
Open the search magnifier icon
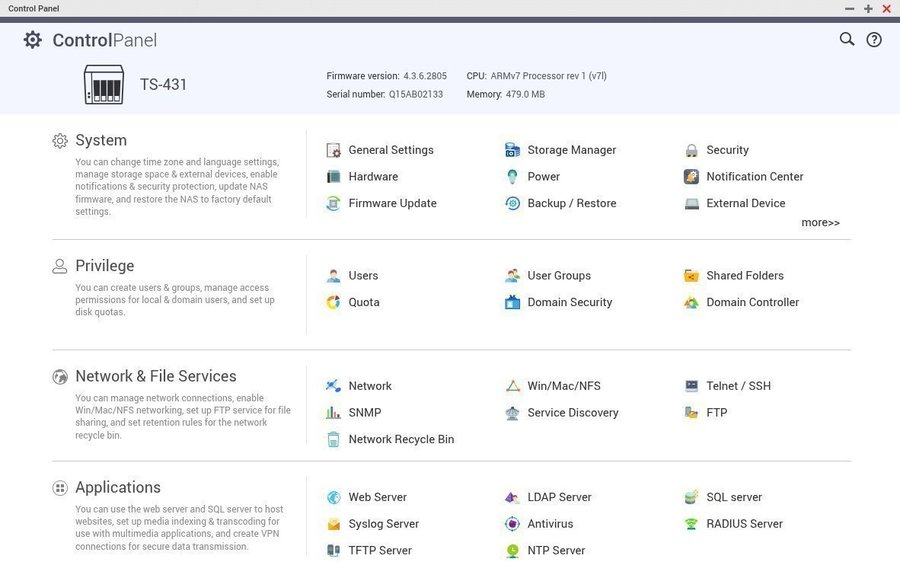[847, 39]
